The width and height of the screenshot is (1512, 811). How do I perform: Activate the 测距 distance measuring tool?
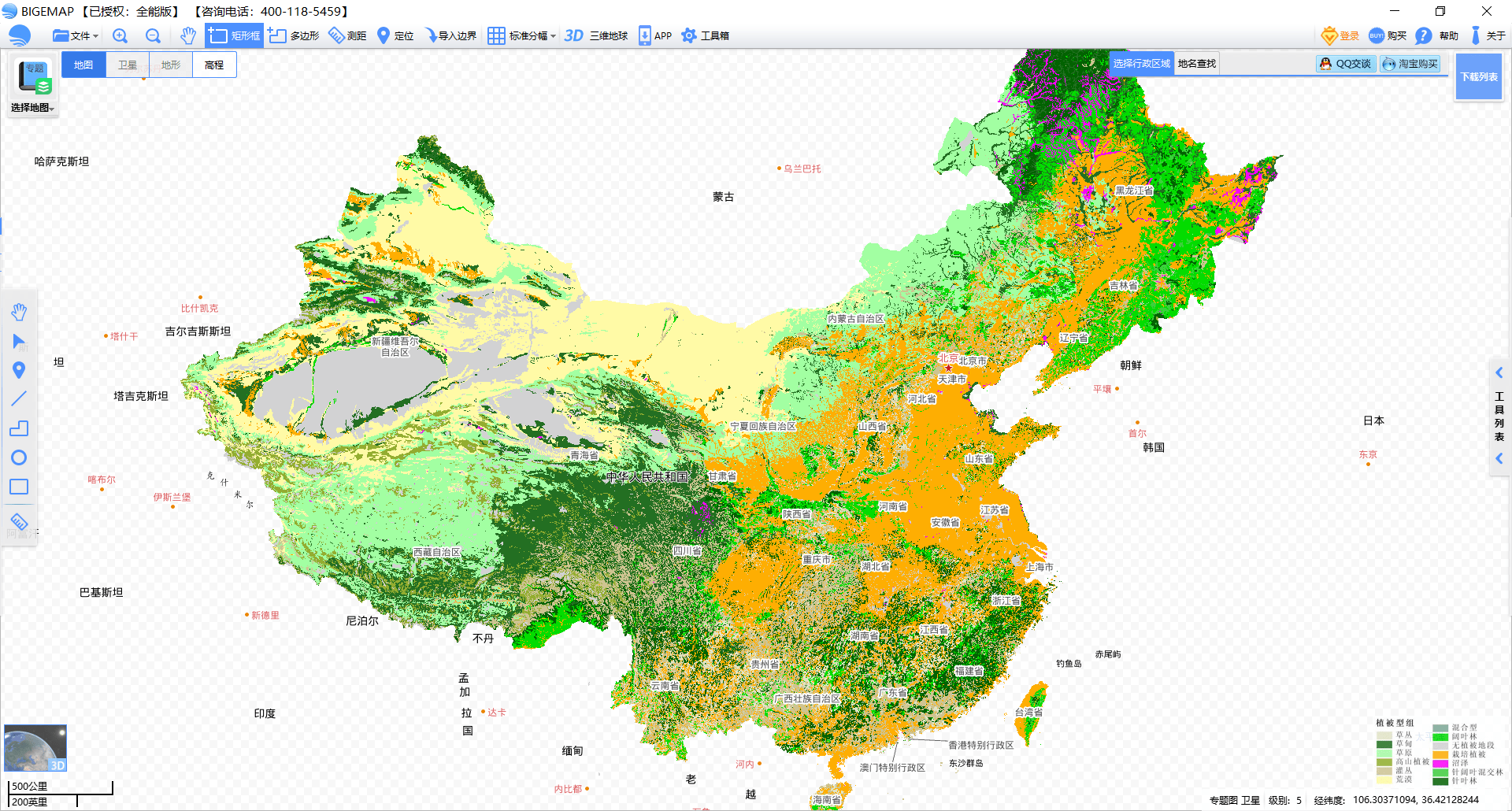pos(347,35)
